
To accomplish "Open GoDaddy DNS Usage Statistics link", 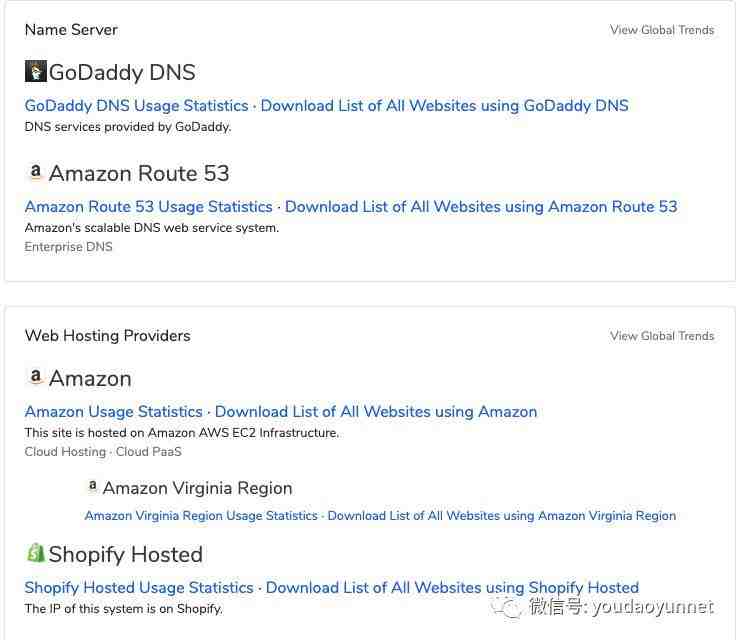I will click(x=136, y=106).
